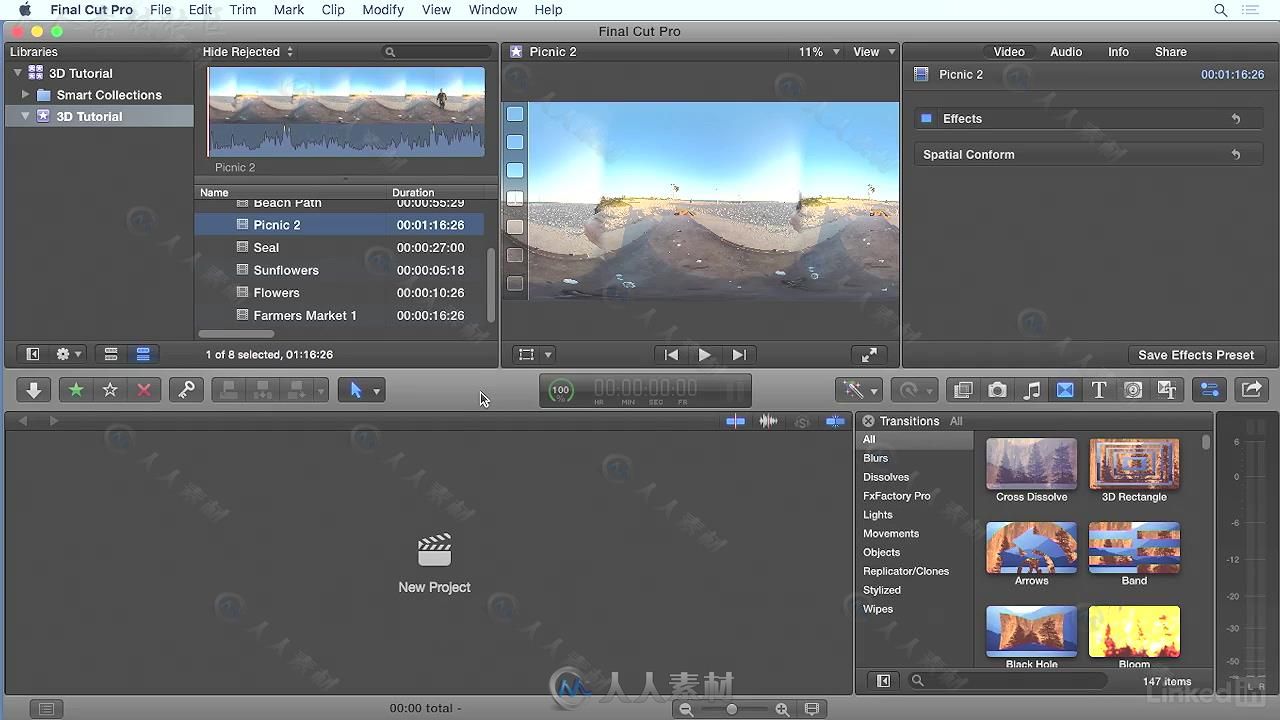Select the Cross Dissolve transition thumbnail

pyautogui.click(x=1031, y=463)
